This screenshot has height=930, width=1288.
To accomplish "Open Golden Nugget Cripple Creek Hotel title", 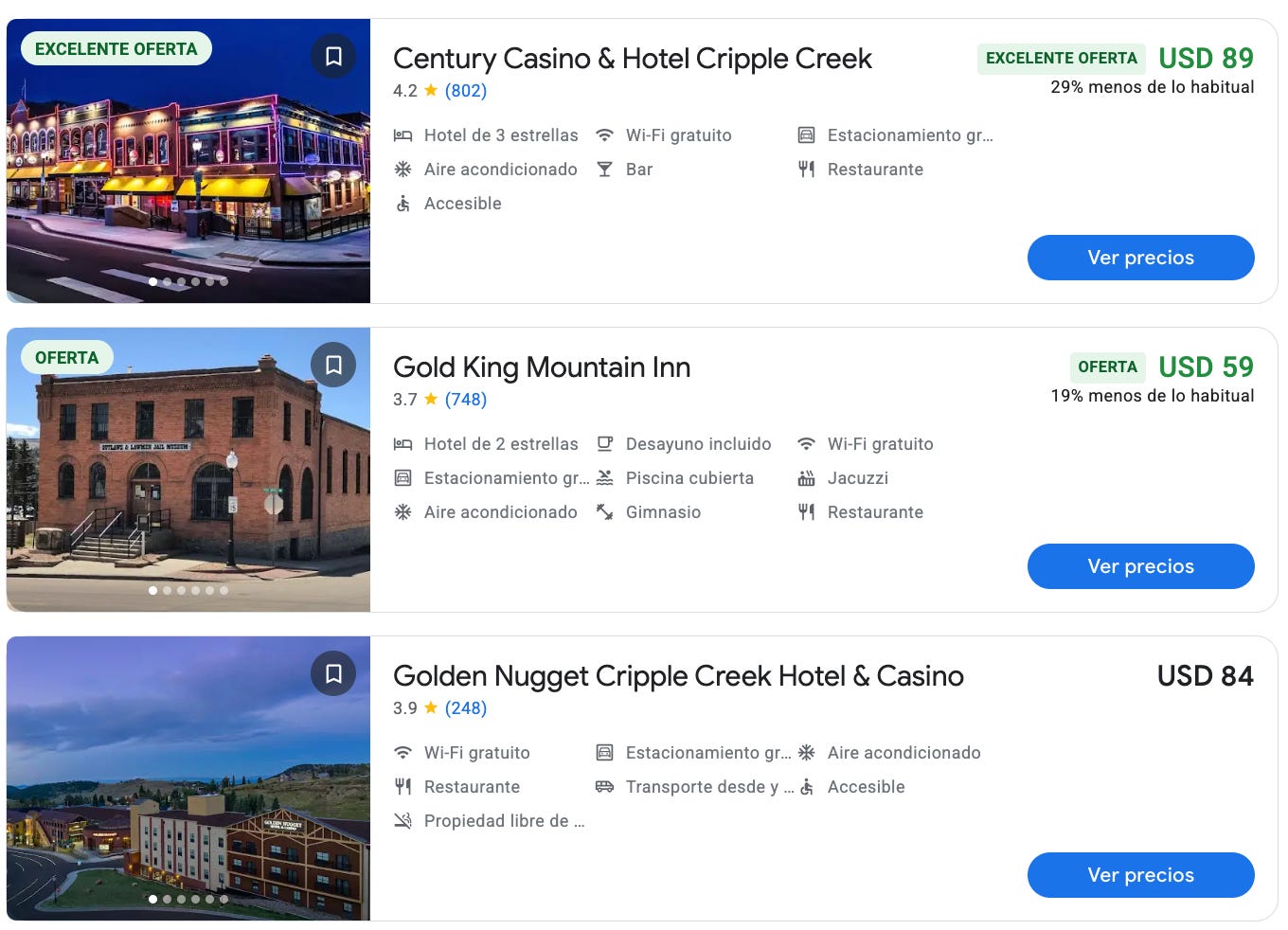I will pyautogui.click(x=678, y=676).
